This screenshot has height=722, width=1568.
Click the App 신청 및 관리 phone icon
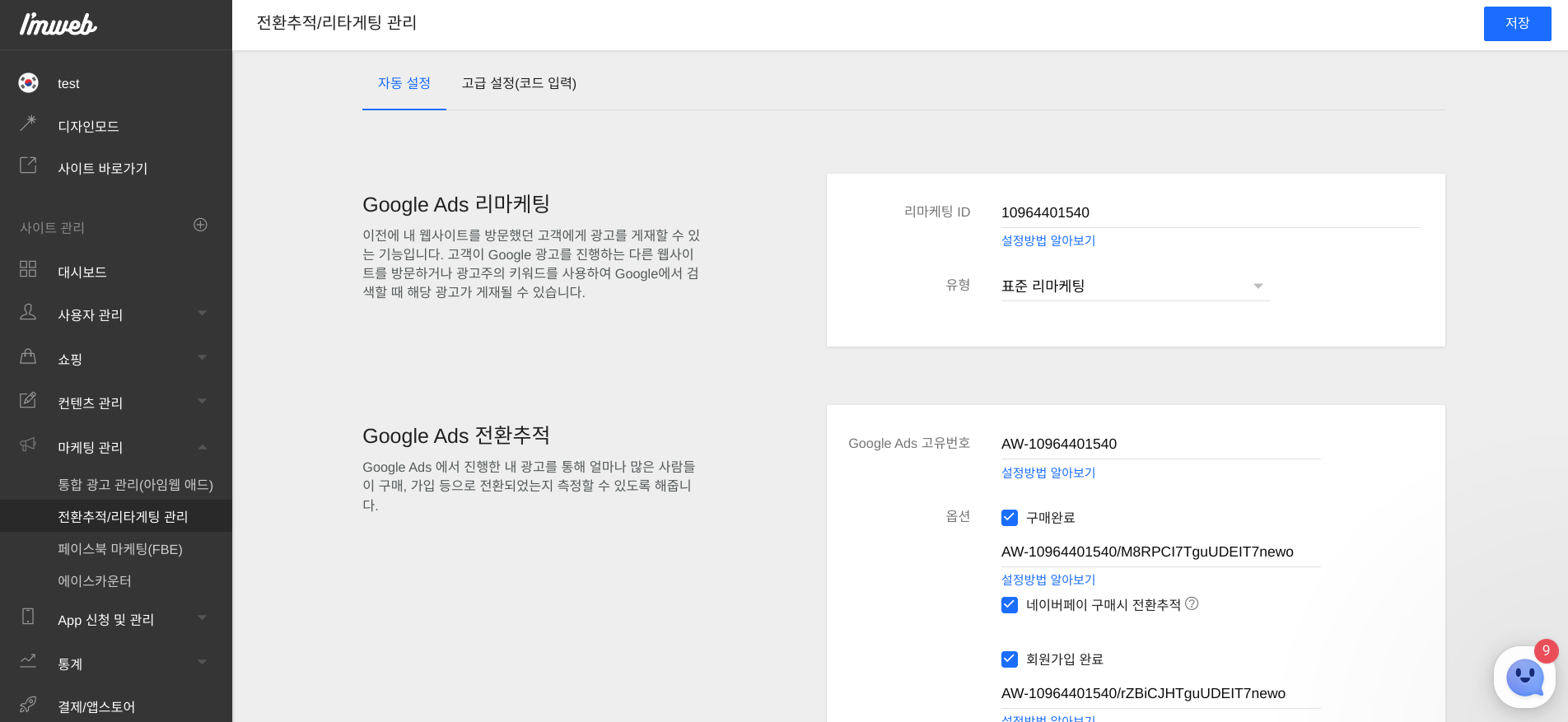(x=28, y=617)
